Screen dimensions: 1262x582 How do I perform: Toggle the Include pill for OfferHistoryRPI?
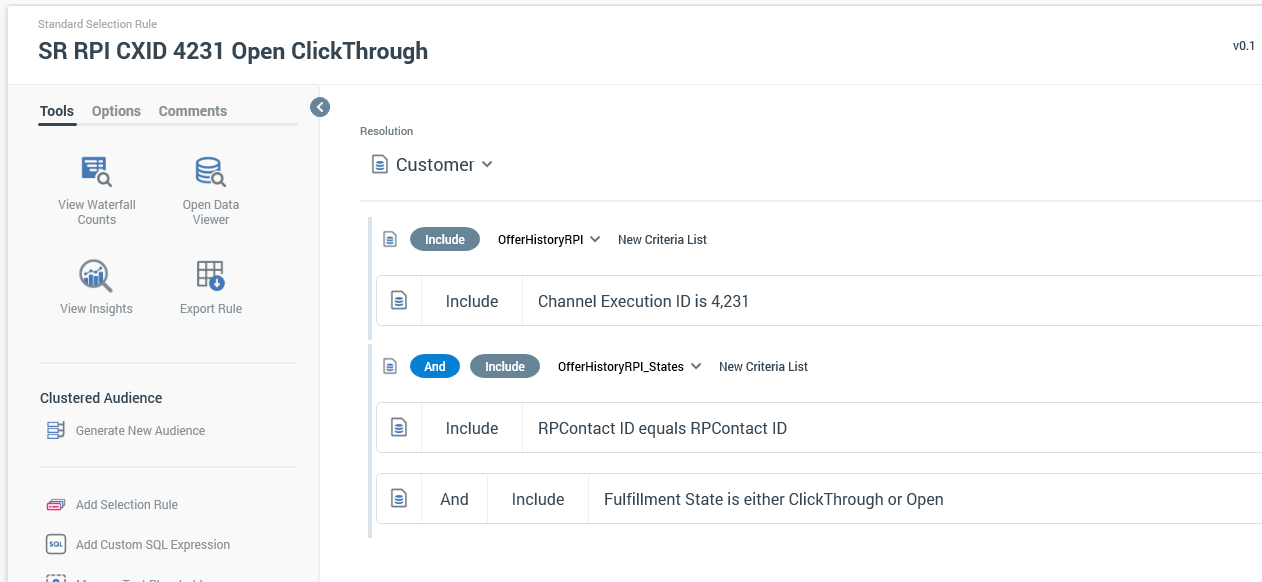tap(445, 240)
